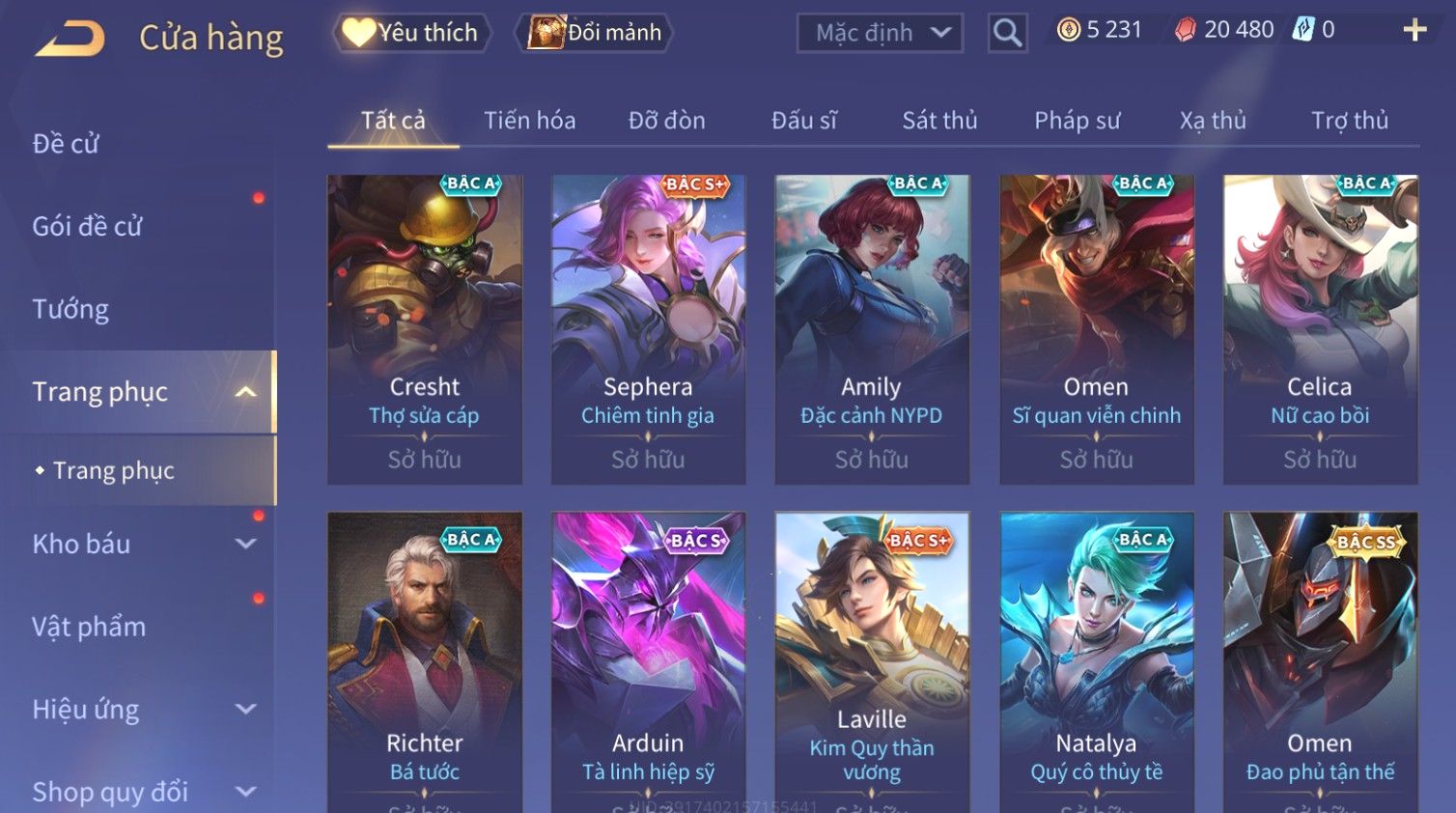Switch to the Sát thủ tab
Viewport: 1456px width, 813px height.
point(939,121)
